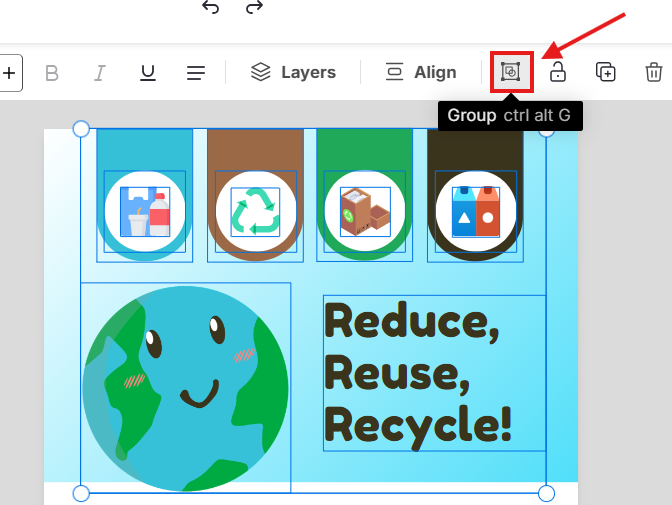Click the Undo arrow icon

[x=210, y=8]
